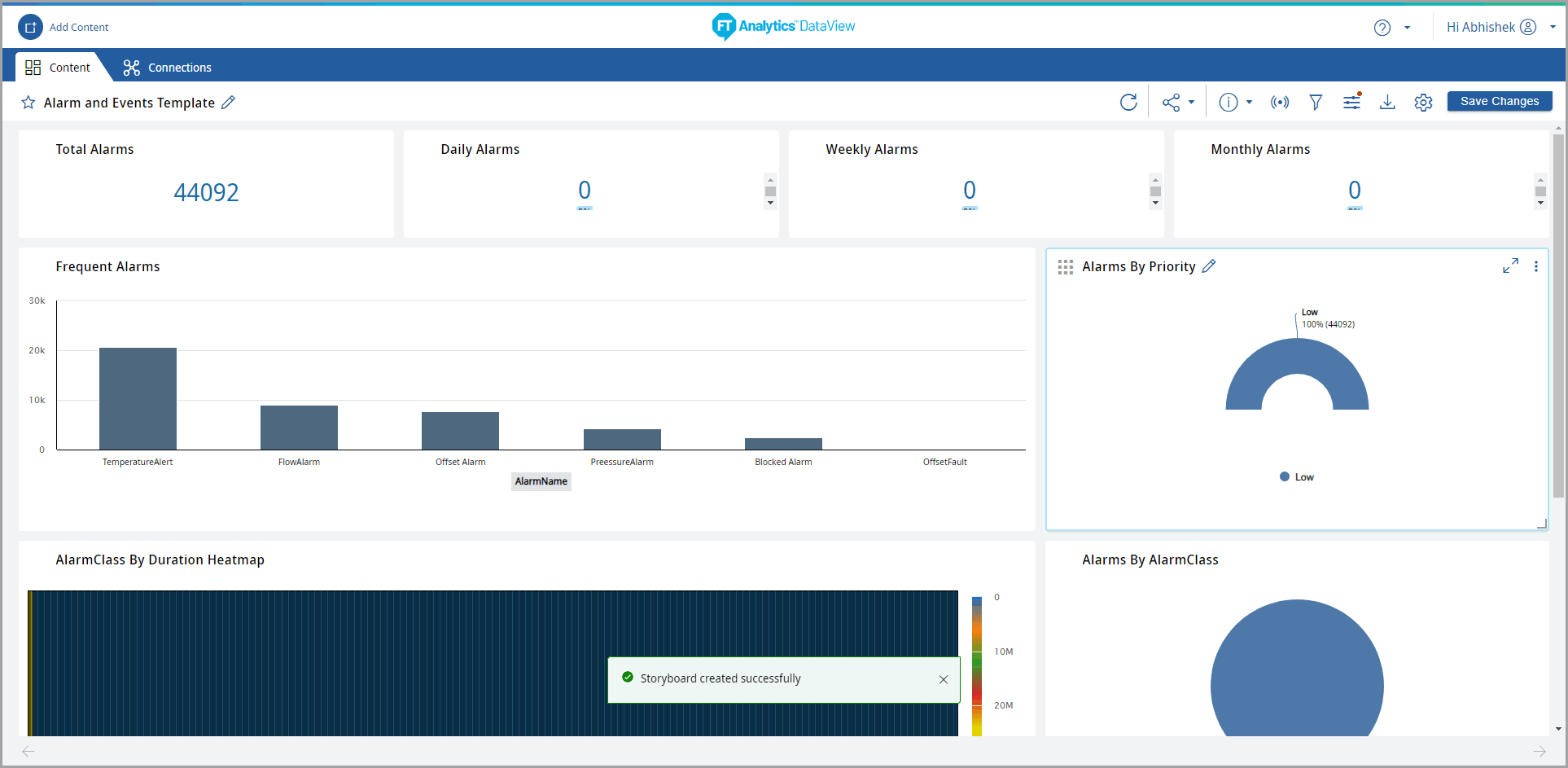1568x768 pixels.
Task: Edit the Alarm and Events Template title
Action: pos(229,103)
